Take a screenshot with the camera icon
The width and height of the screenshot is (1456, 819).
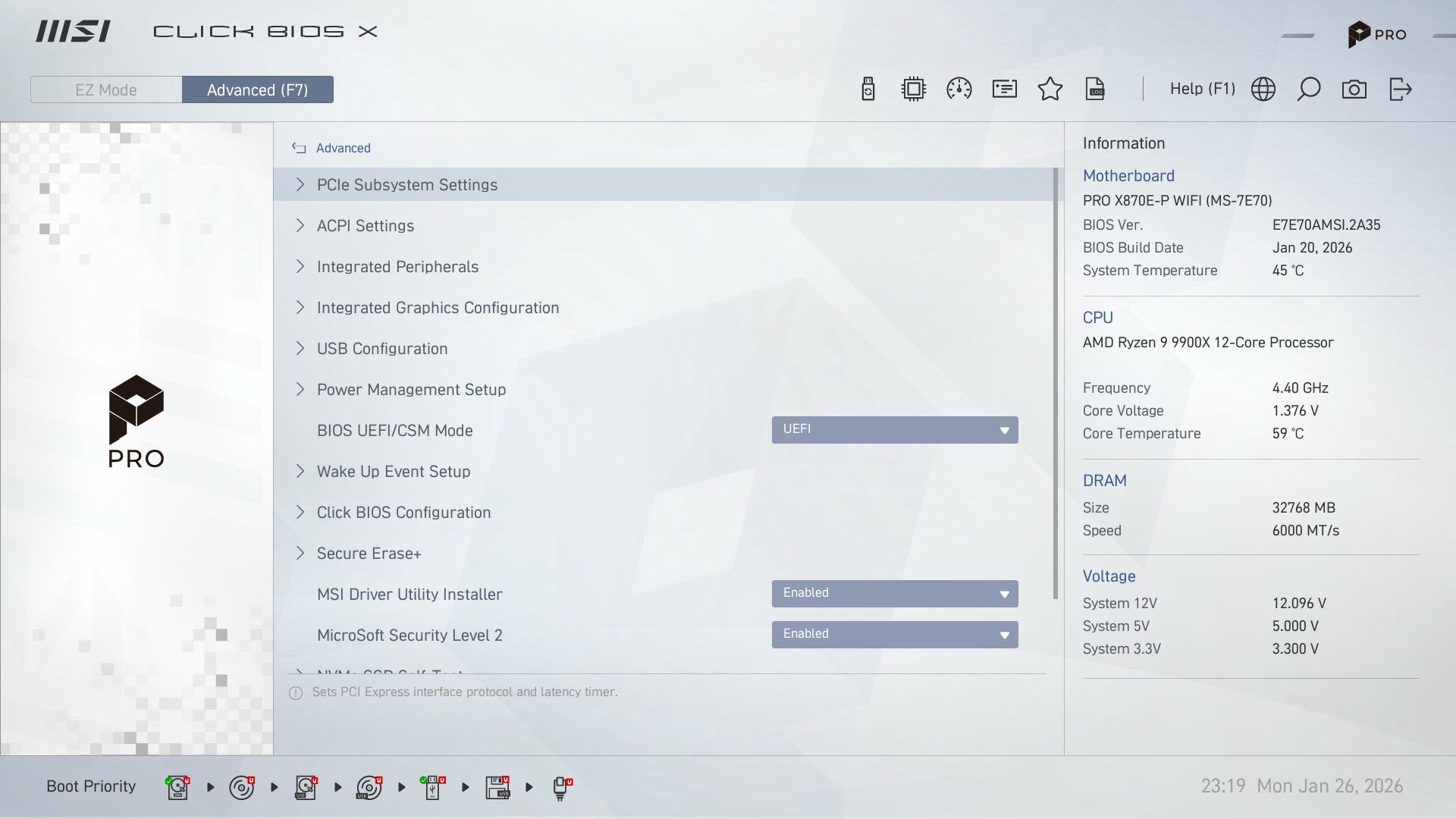pos(1354,89)
